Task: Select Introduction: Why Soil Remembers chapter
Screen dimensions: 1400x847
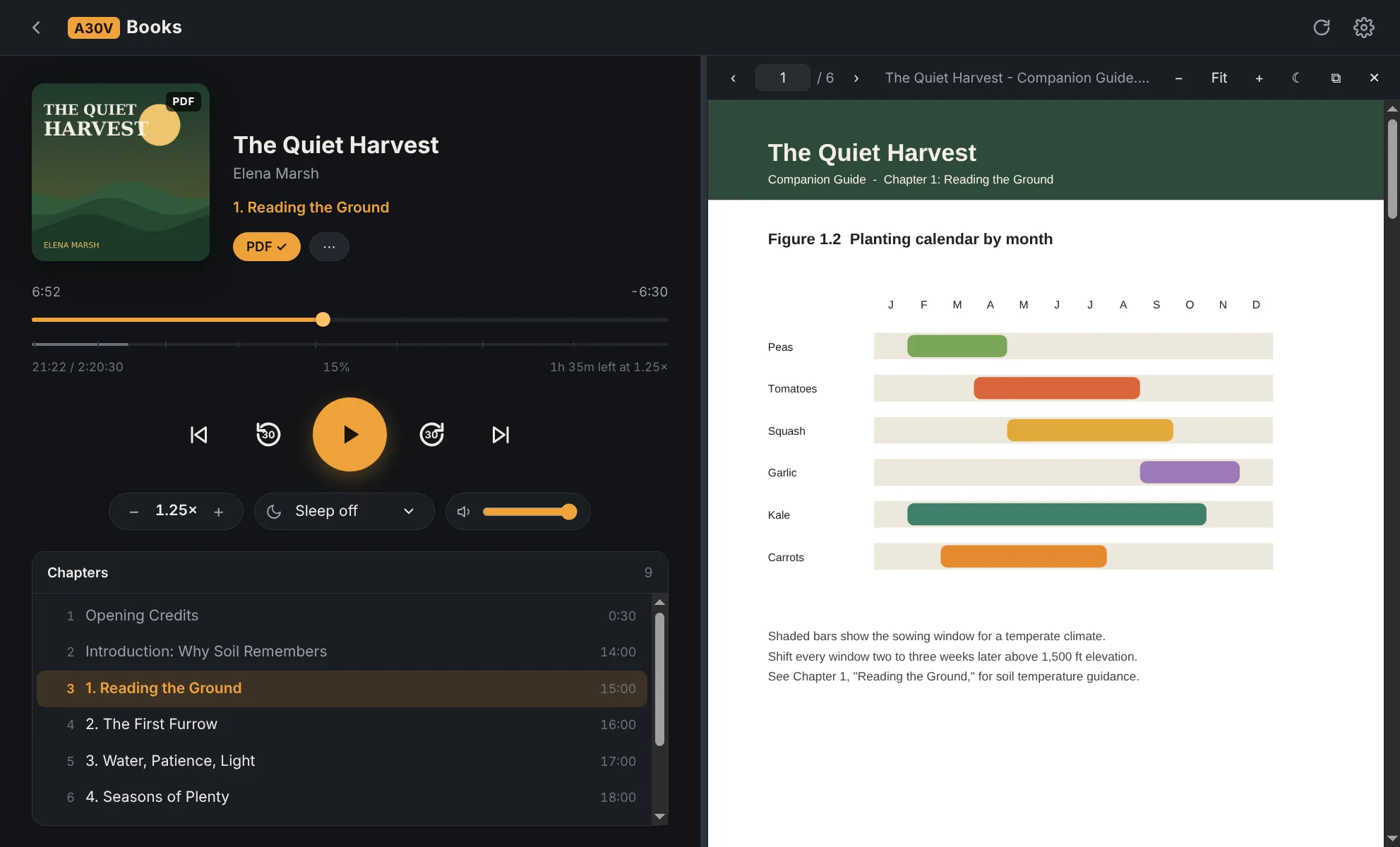Action: (342, 651)
